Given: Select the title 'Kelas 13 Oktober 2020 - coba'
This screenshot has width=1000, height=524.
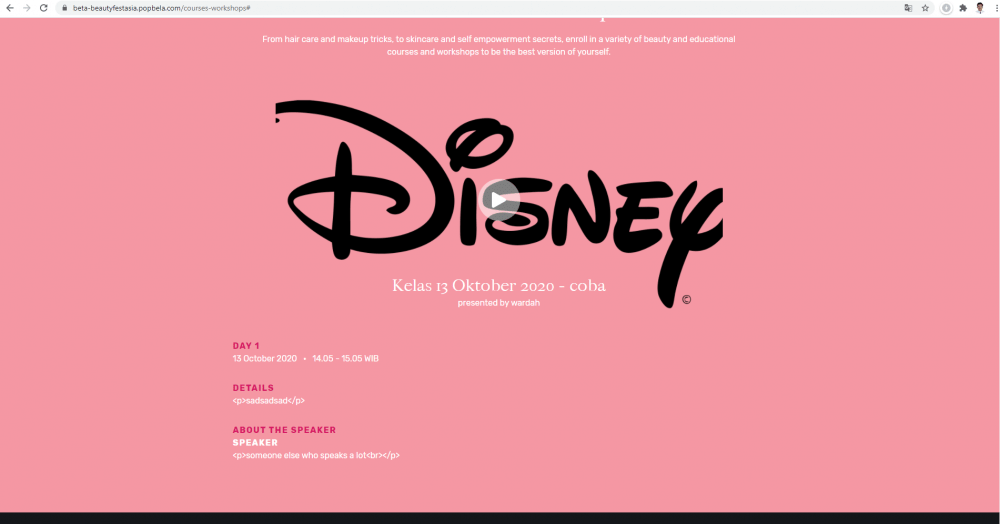Looking at the screenshot, I should point(499,286).
